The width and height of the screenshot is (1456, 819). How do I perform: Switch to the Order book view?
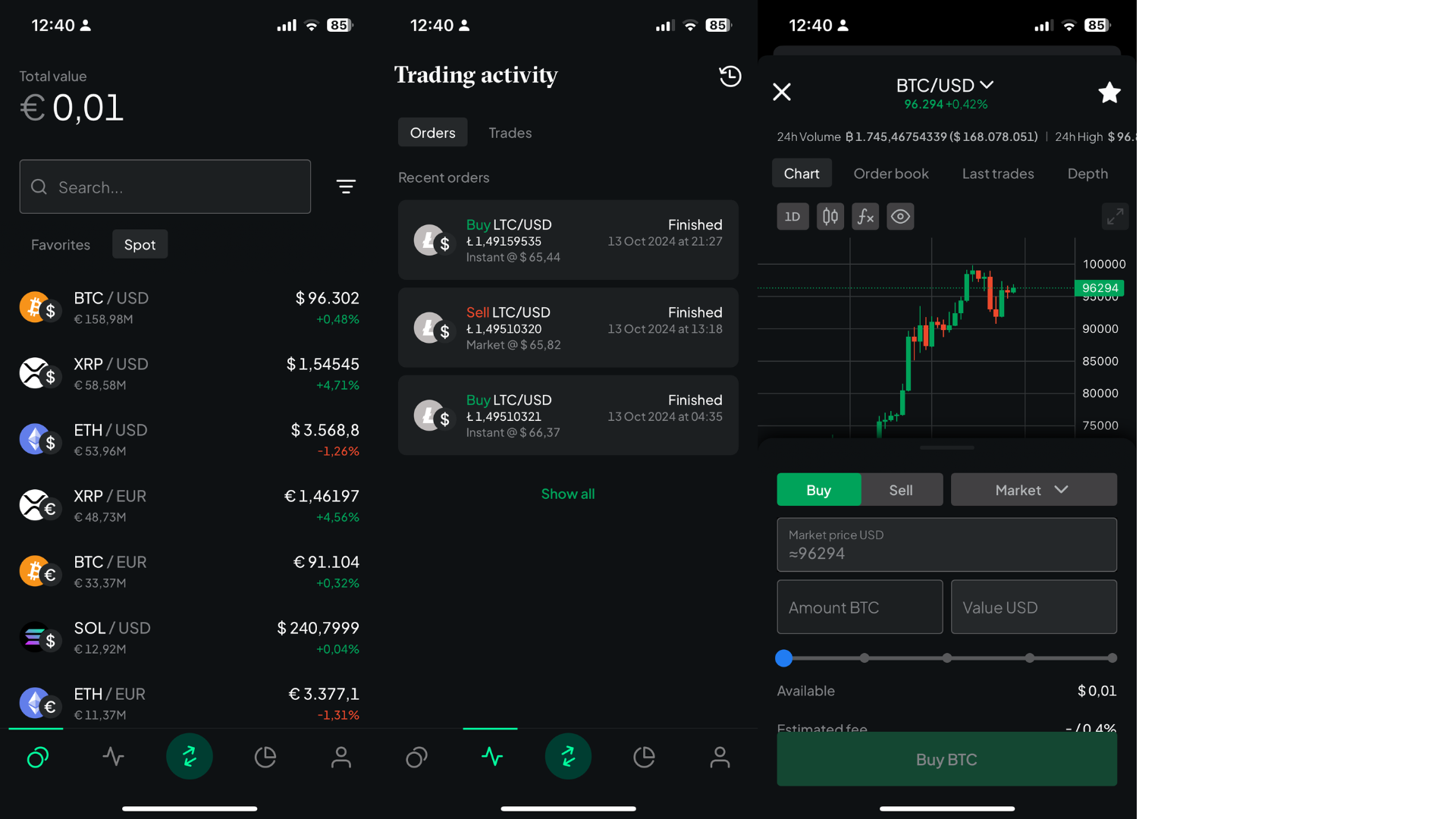pyautogui.click(x=891, y=173)
